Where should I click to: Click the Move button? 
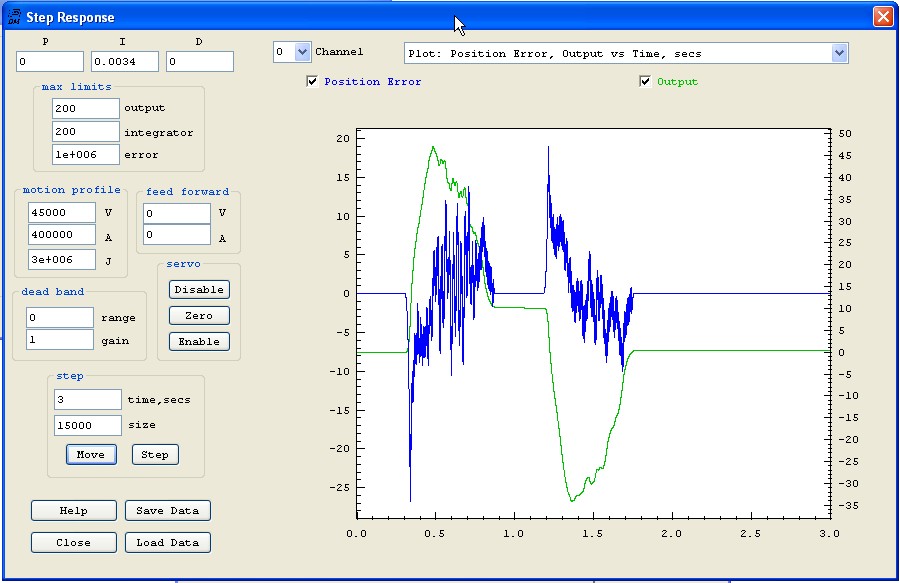pos(90,454)
